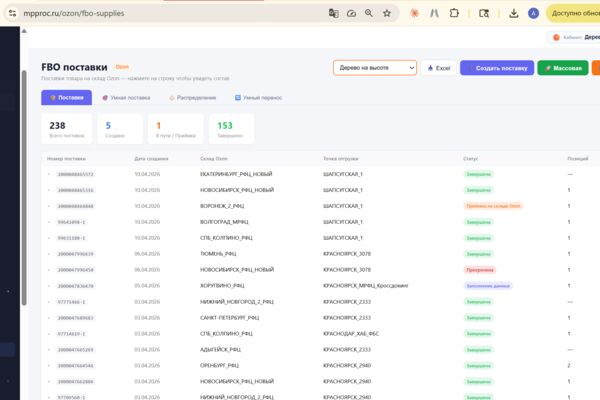Click the green 'Массовая' button

click(x=562, y=68)
